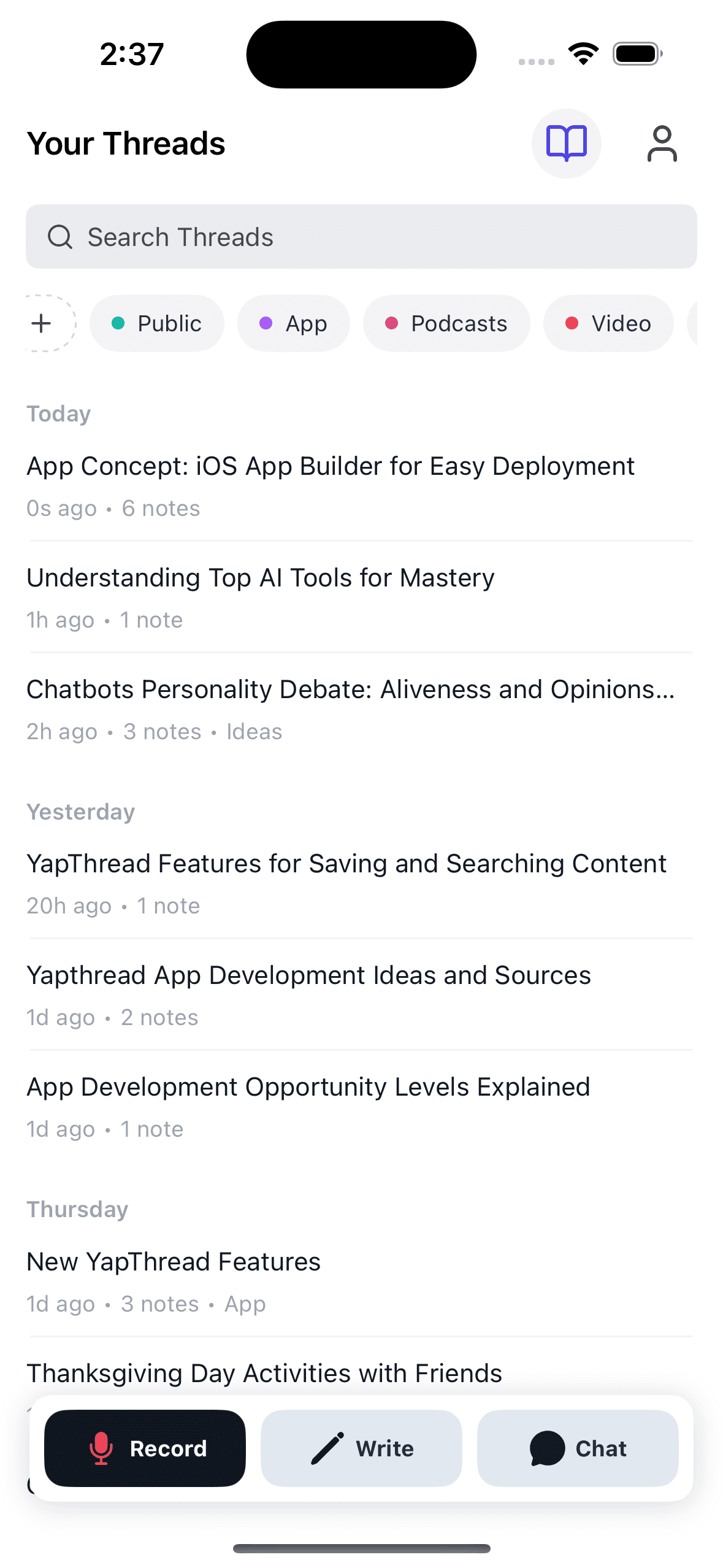Viewport: 723px width, 1568px height.
Task: Open the user profile icon
Action: click(662, 144)
